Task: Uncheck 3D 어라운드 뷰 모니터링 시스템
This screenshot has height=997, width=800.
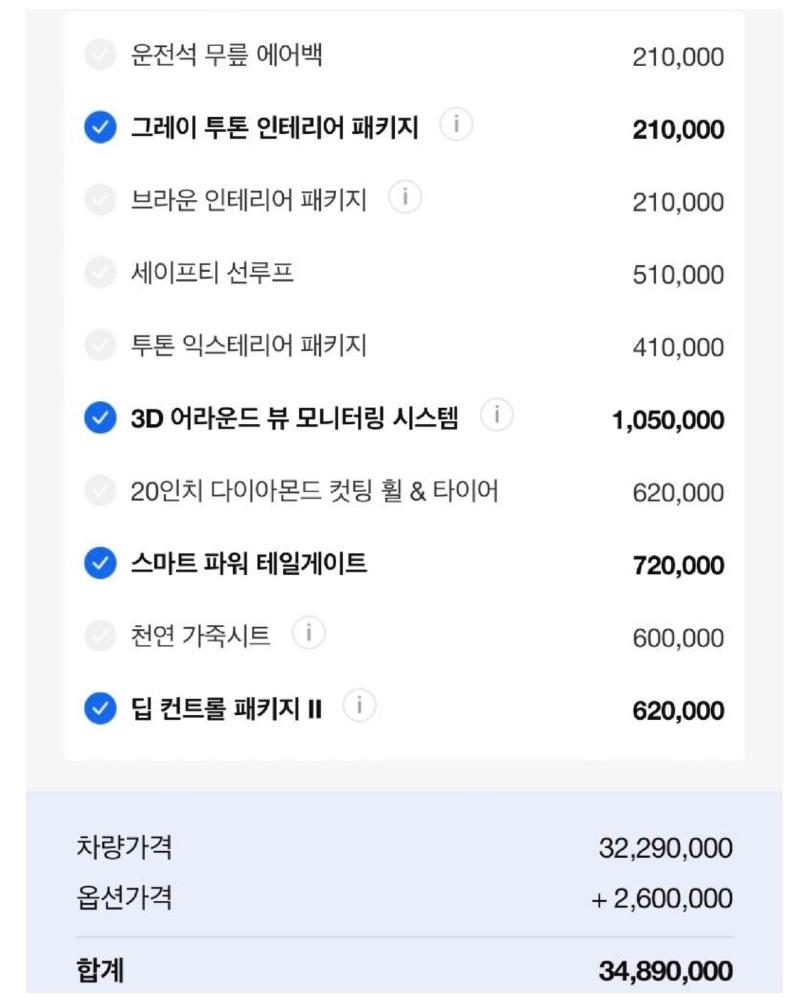Action: (100, 418)
